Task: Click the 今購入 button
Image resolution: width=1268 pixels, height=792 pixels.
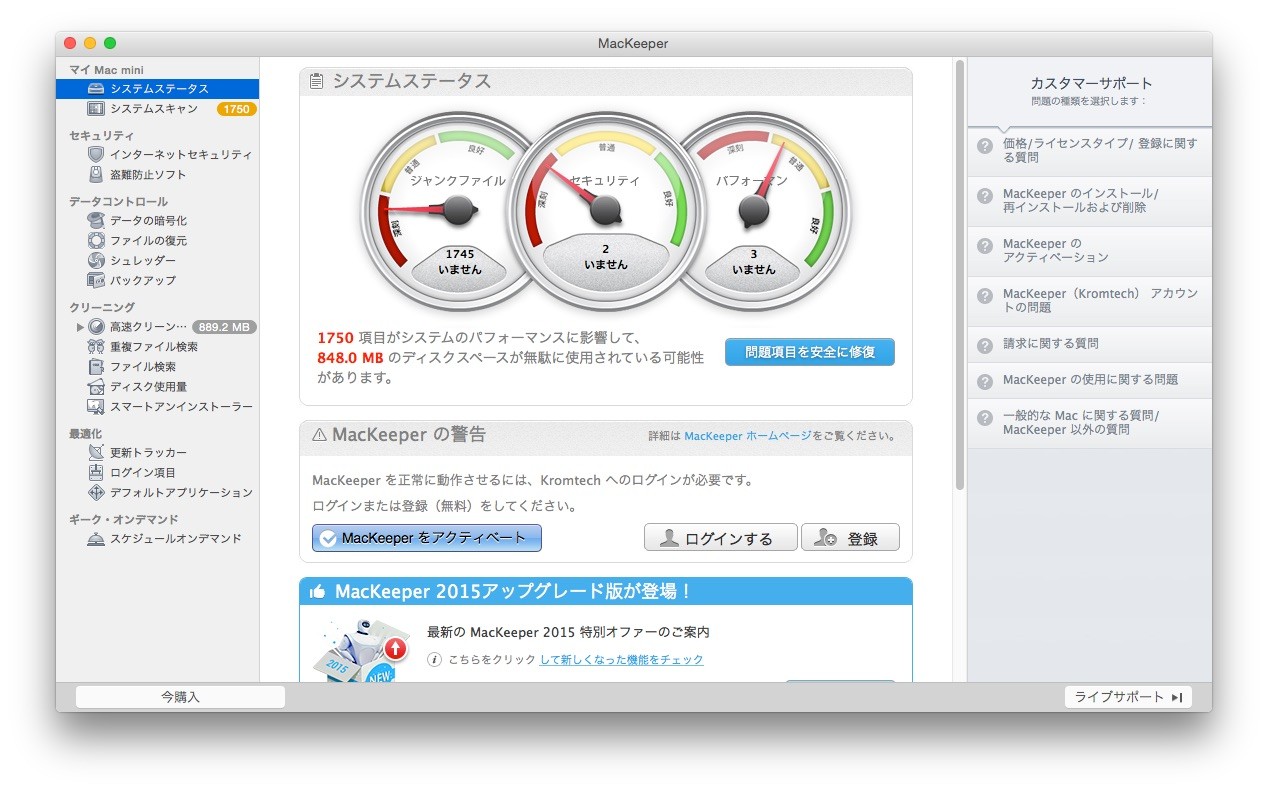Action: coord(180,697)
